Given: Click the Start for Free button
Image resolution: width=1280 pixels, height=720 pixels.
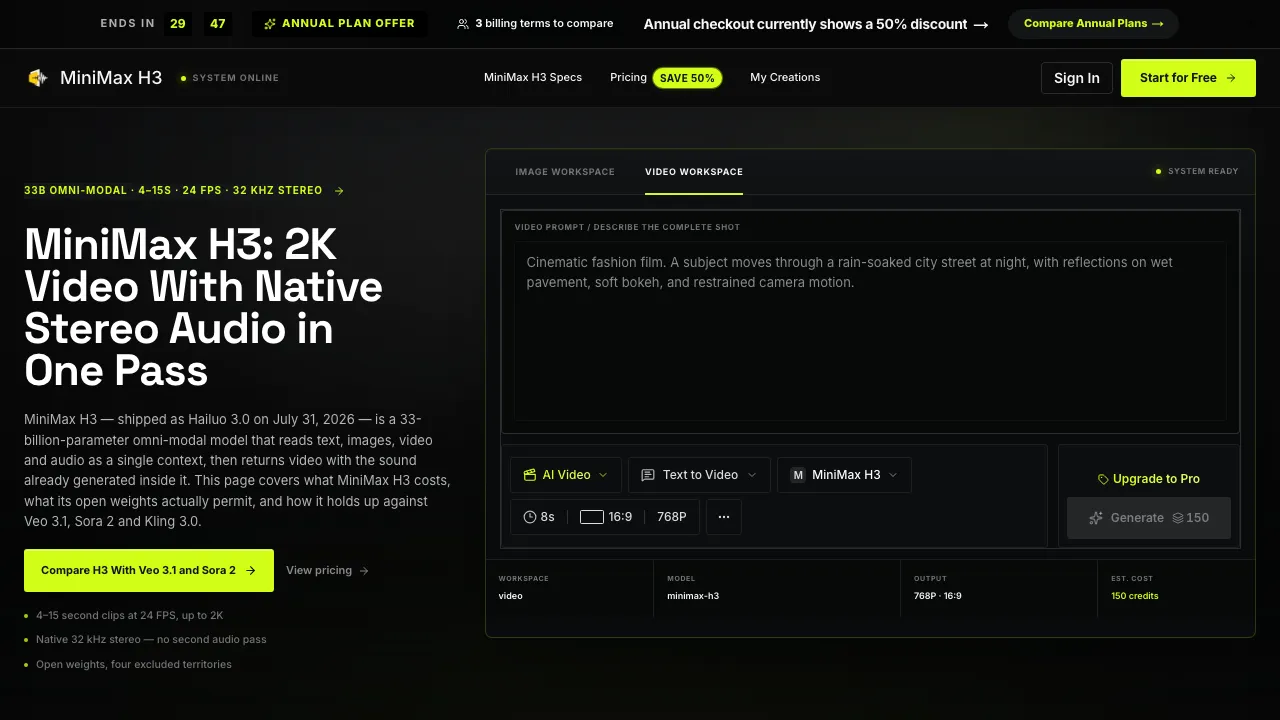Looking at the screenshot, I should 1188,78.
